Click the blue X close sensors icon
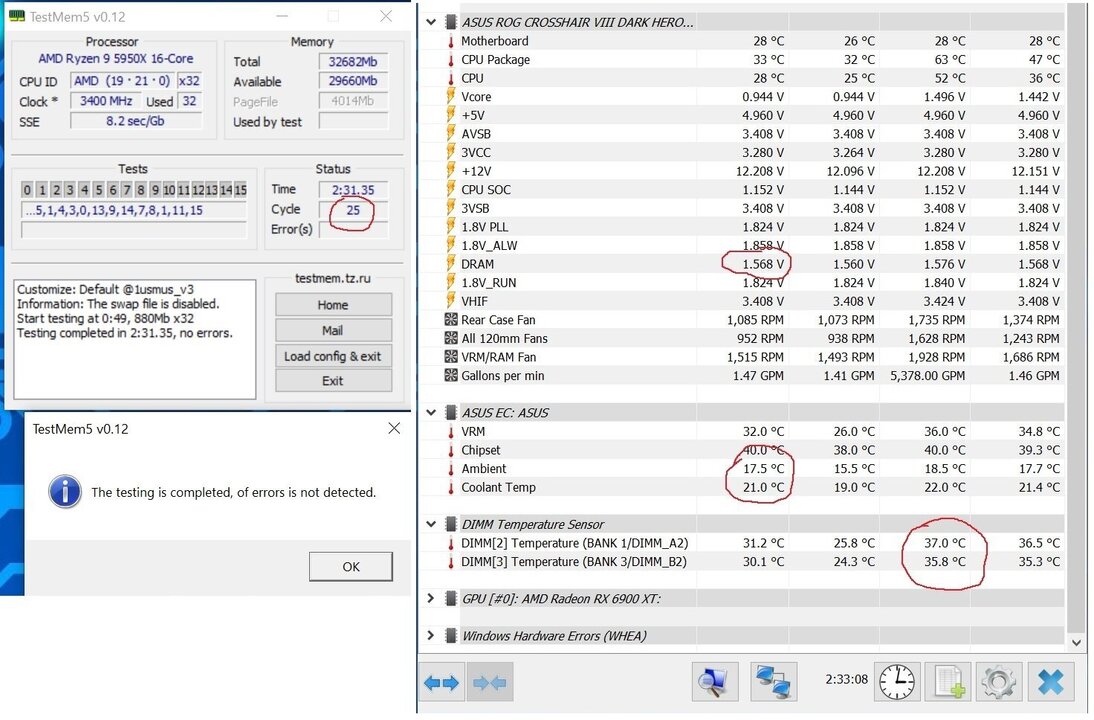The height and width of the screenshot is (720, 1094). [x=1050, y=682]
